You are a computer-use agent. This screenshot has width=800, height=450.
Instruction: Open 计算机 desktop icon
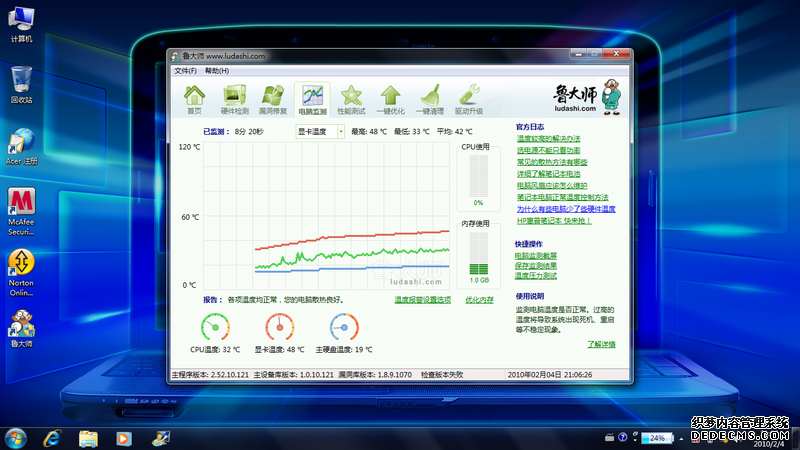[21, 24]
